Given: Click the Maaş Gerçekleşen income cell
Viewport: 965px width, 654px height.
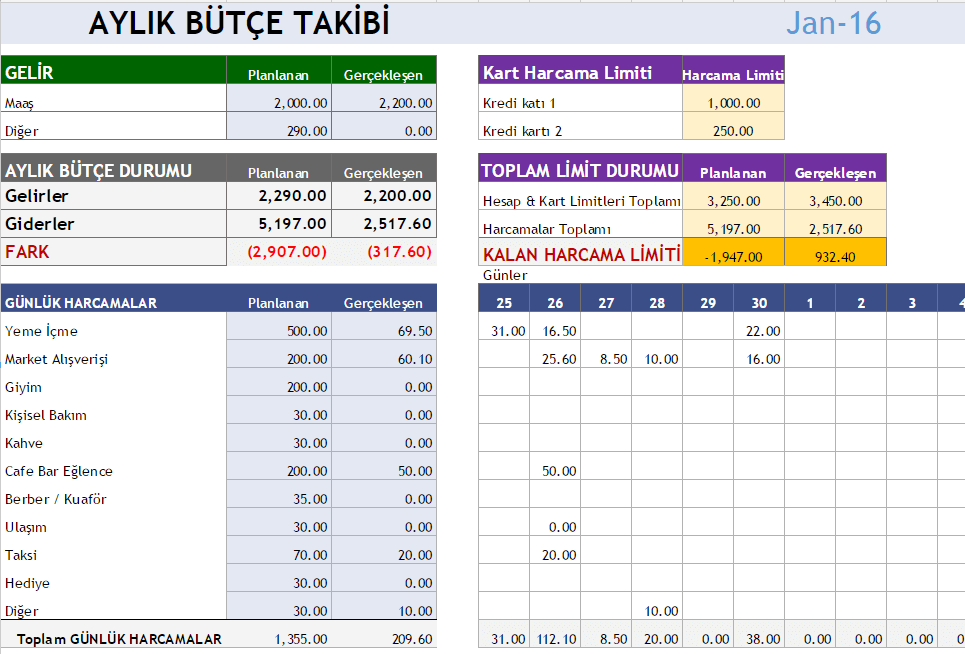Looking at the screenshot, I should point(384,102).
